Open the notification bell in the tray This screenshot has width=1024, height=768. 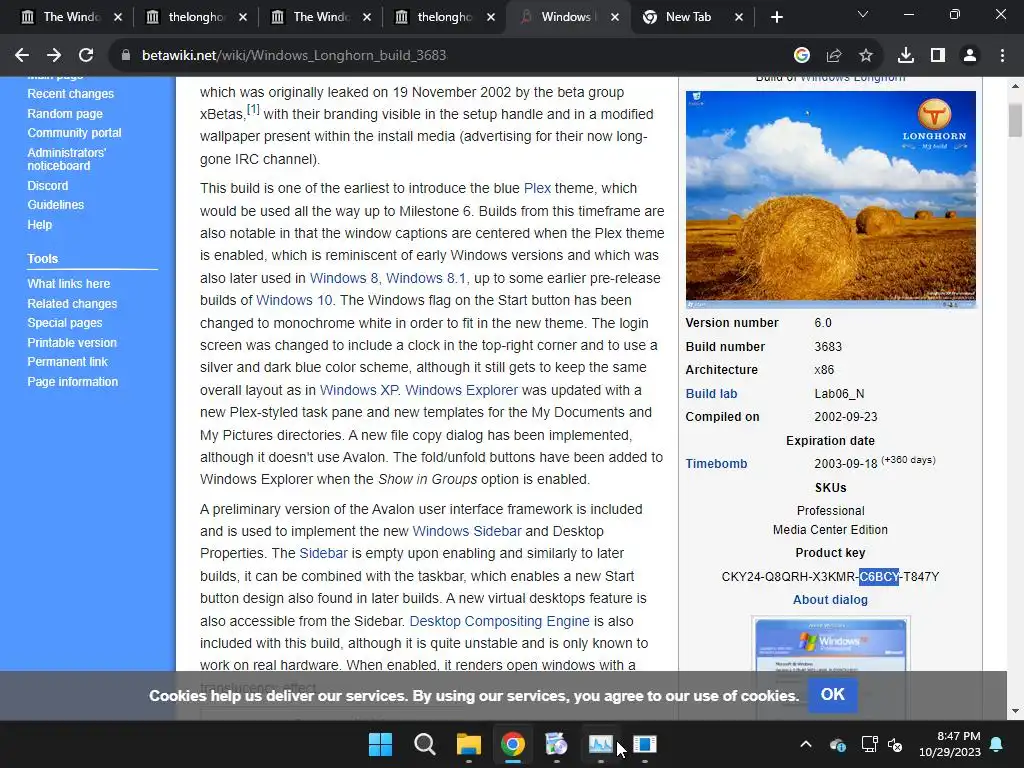click(x=997, y=744)
